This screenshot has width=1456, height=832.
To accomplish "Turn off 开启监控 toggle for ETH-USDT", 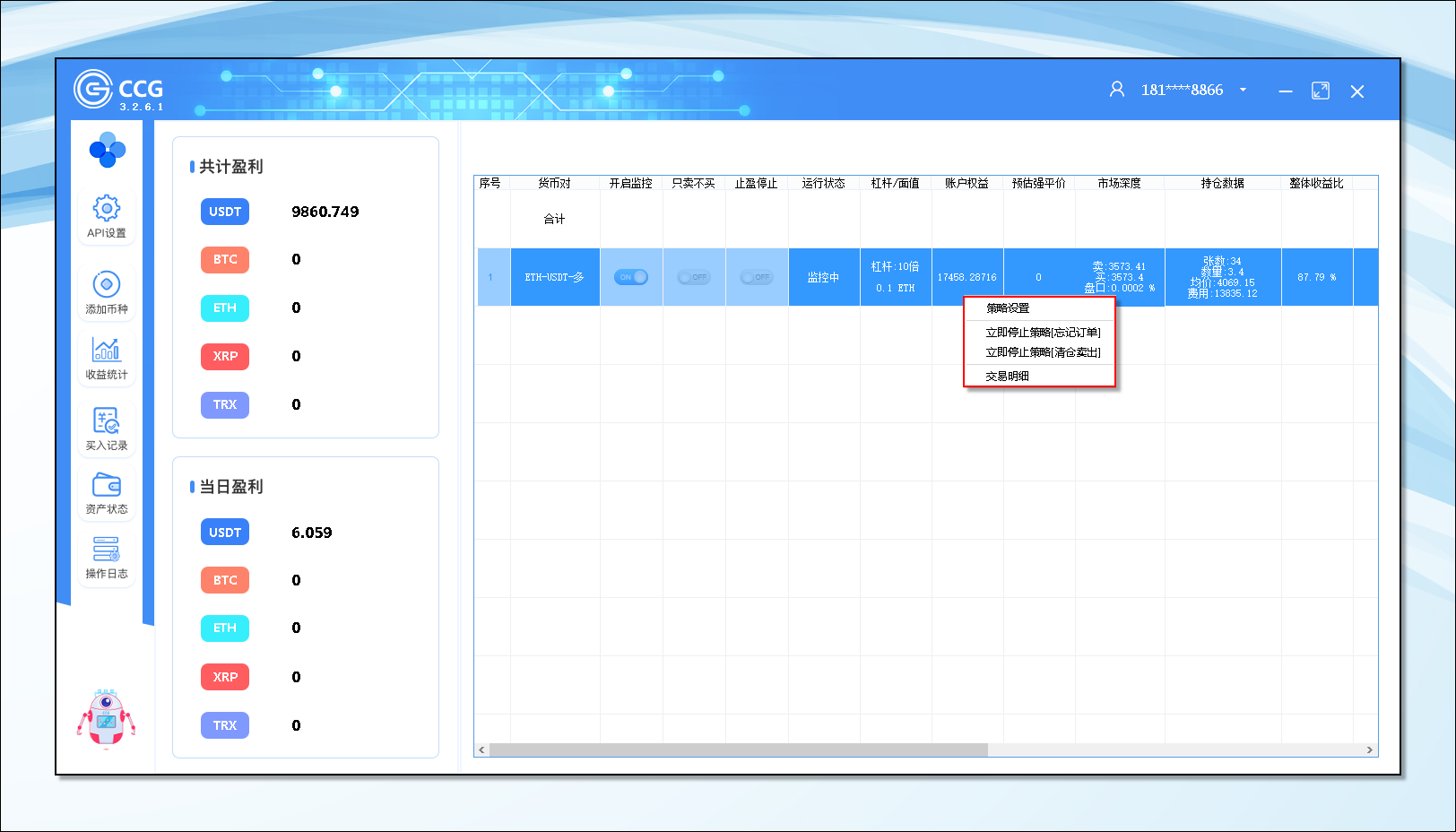I will tap(631, 277).
